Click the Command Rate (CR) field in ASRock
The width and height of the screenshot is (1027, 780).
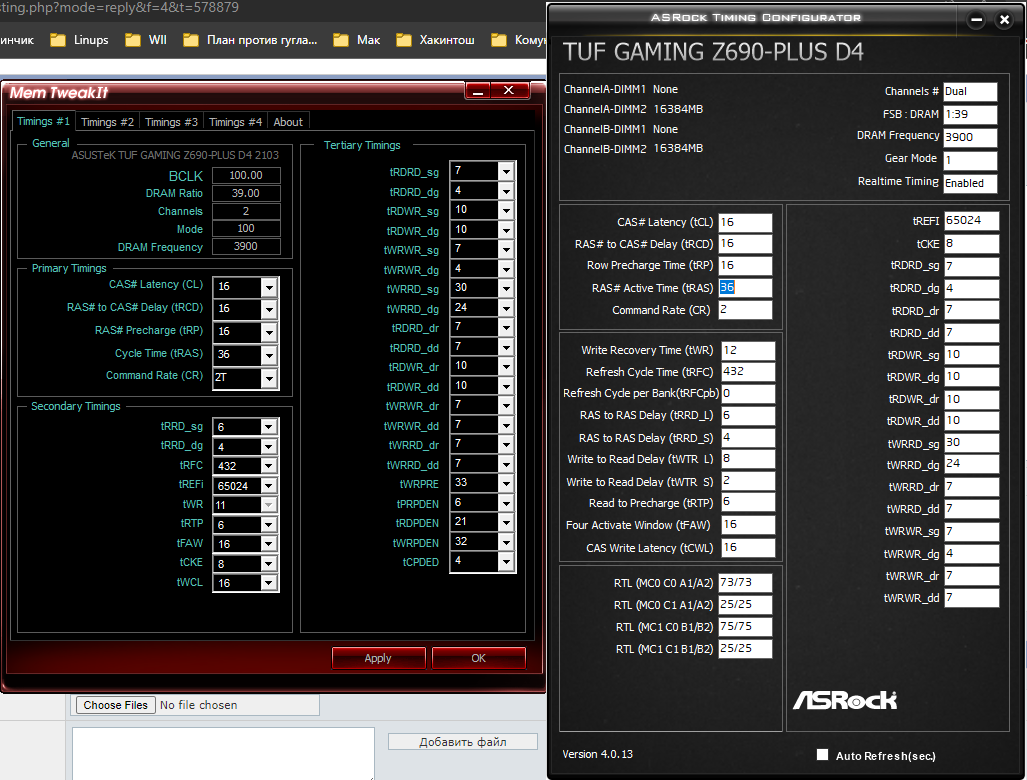click(745, 310)
